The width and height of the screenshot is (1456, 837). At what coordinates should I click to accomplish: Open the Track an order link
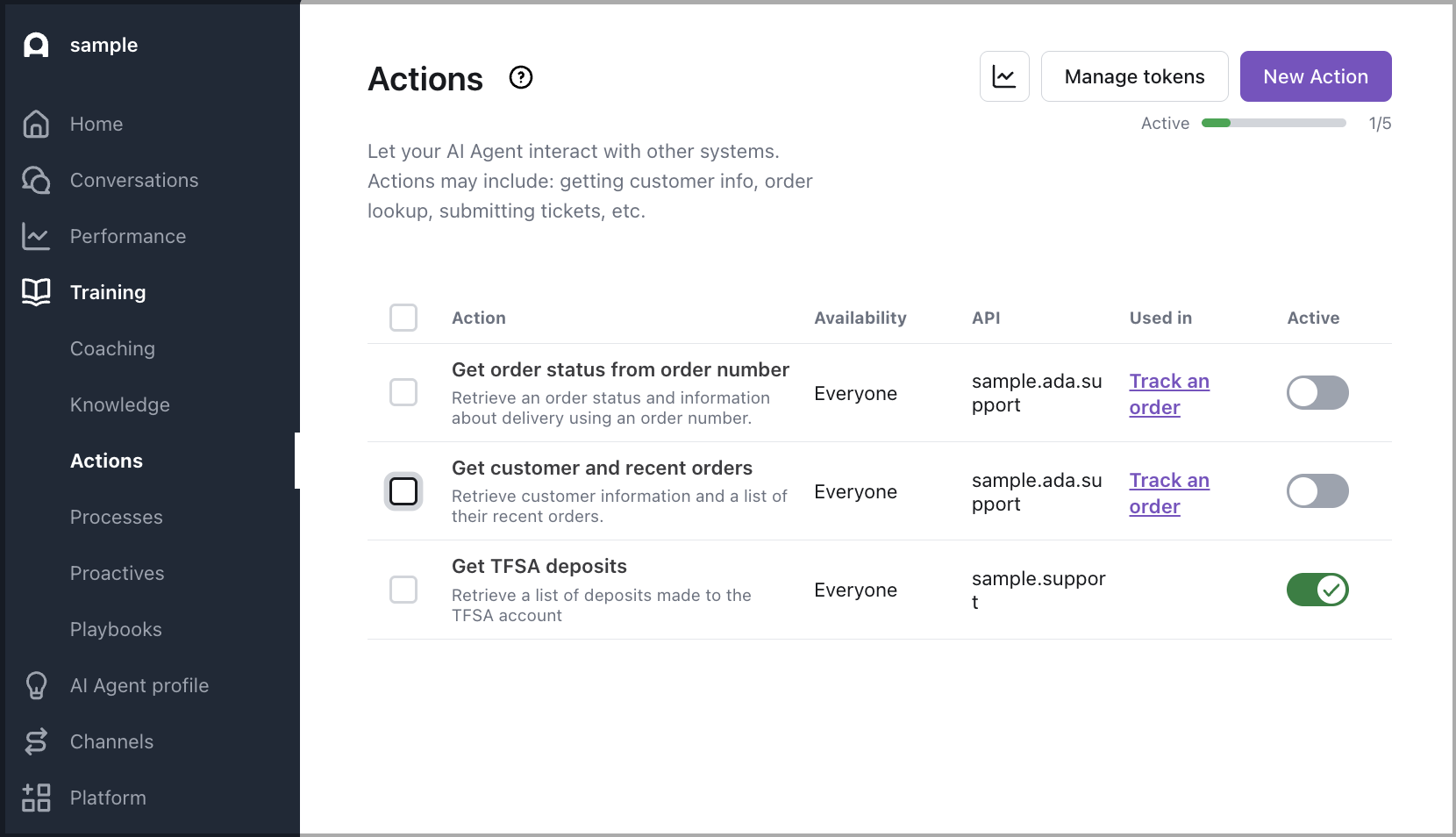coord(1169,394)
